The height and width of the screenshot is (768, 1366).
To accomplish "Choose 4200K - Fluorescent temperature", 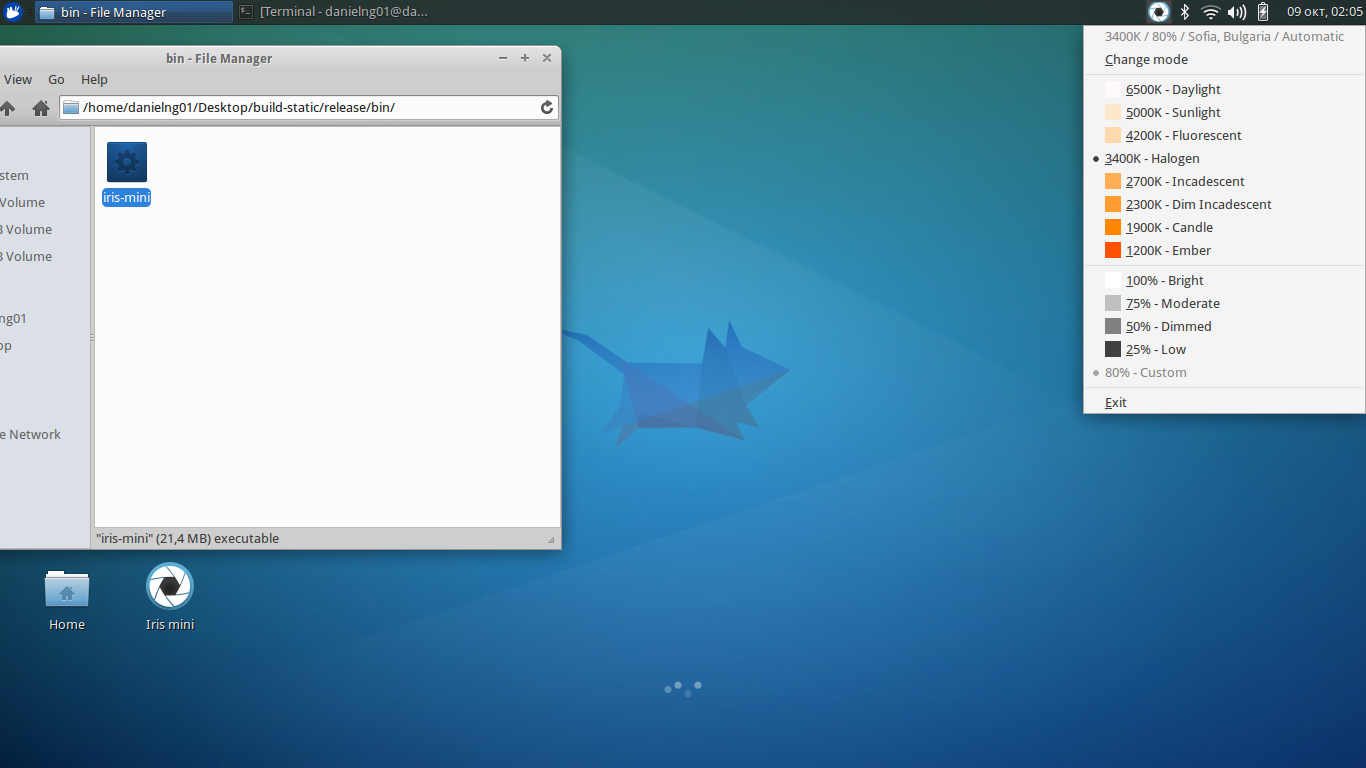I will coord(1224,135).
